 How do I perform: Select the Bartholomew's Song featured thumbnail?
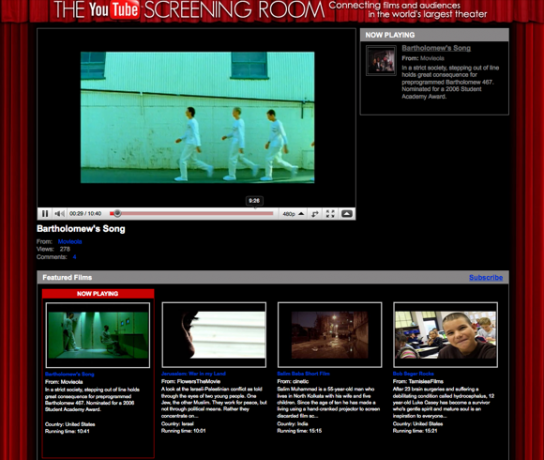[98, 335]
